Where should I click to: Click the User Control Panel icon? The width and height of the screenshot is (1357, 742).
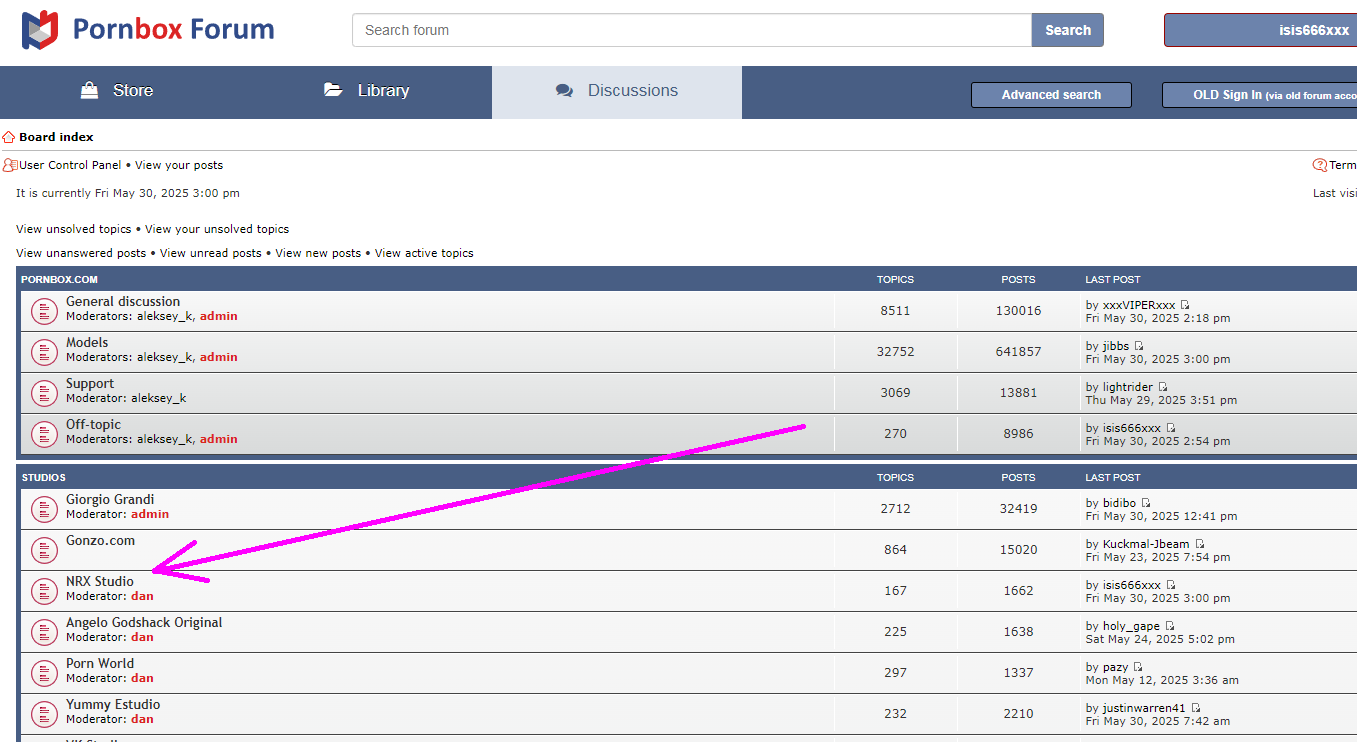pyautogui.click(x=10, y=165)
